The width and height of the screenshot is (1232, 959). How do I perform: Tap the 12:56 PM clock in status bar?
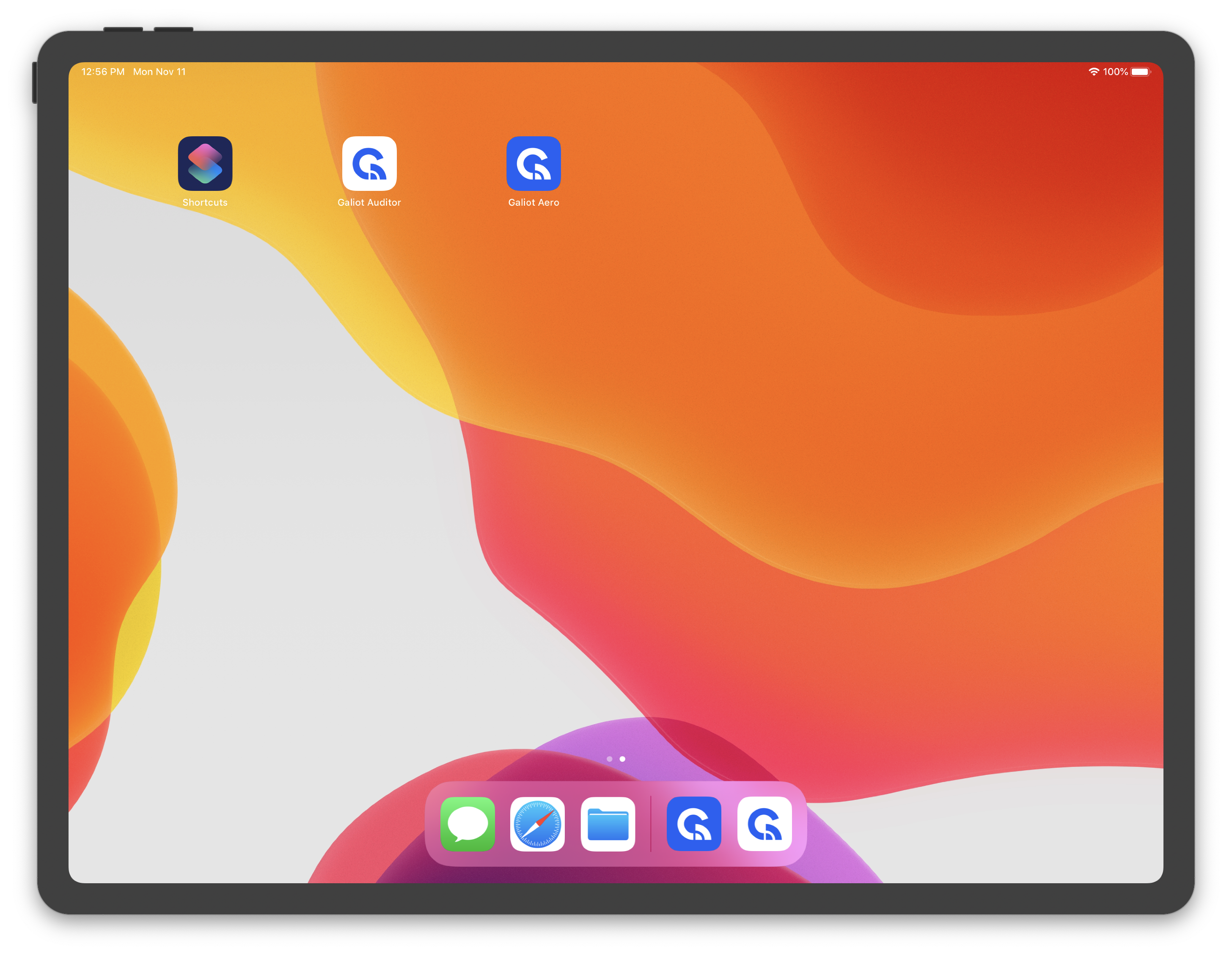(103, 72)
